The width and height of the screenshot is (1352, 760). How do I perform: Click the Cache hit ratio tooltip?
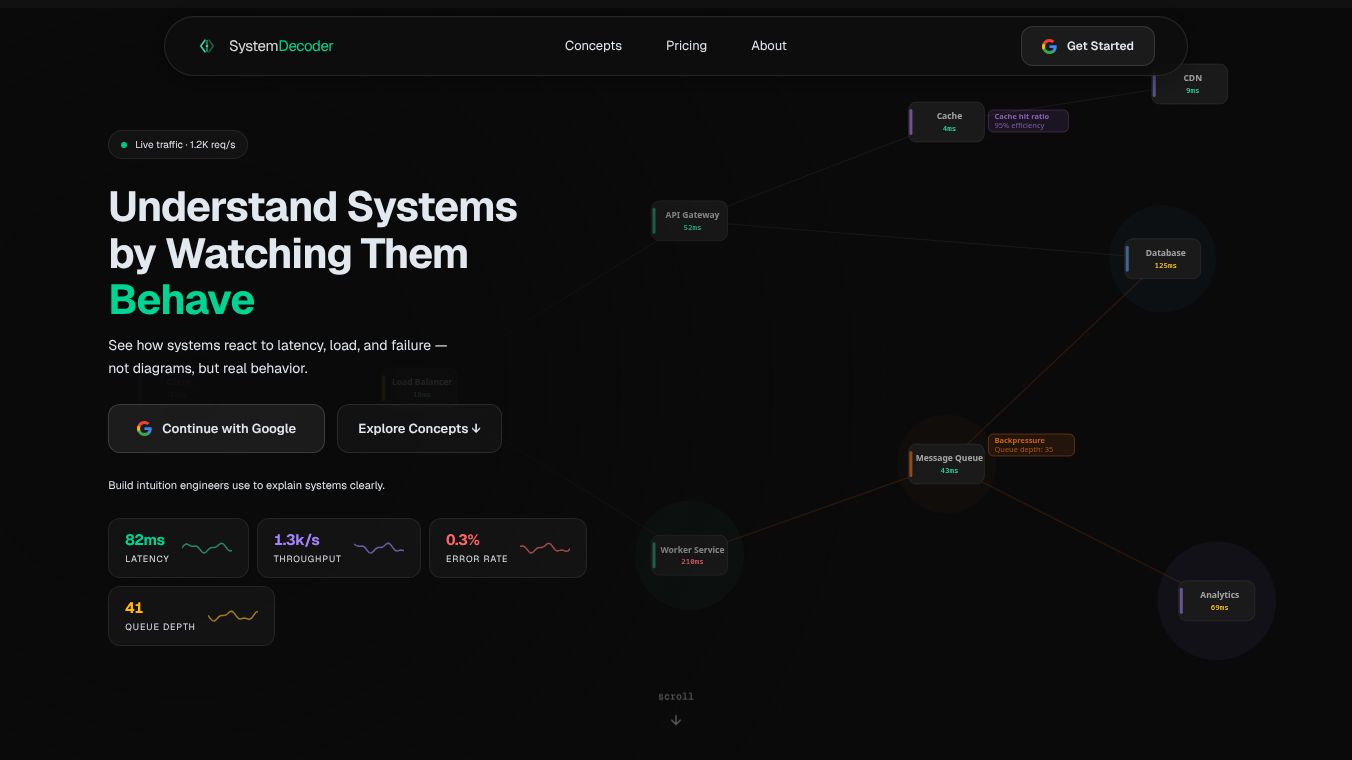1028,121
